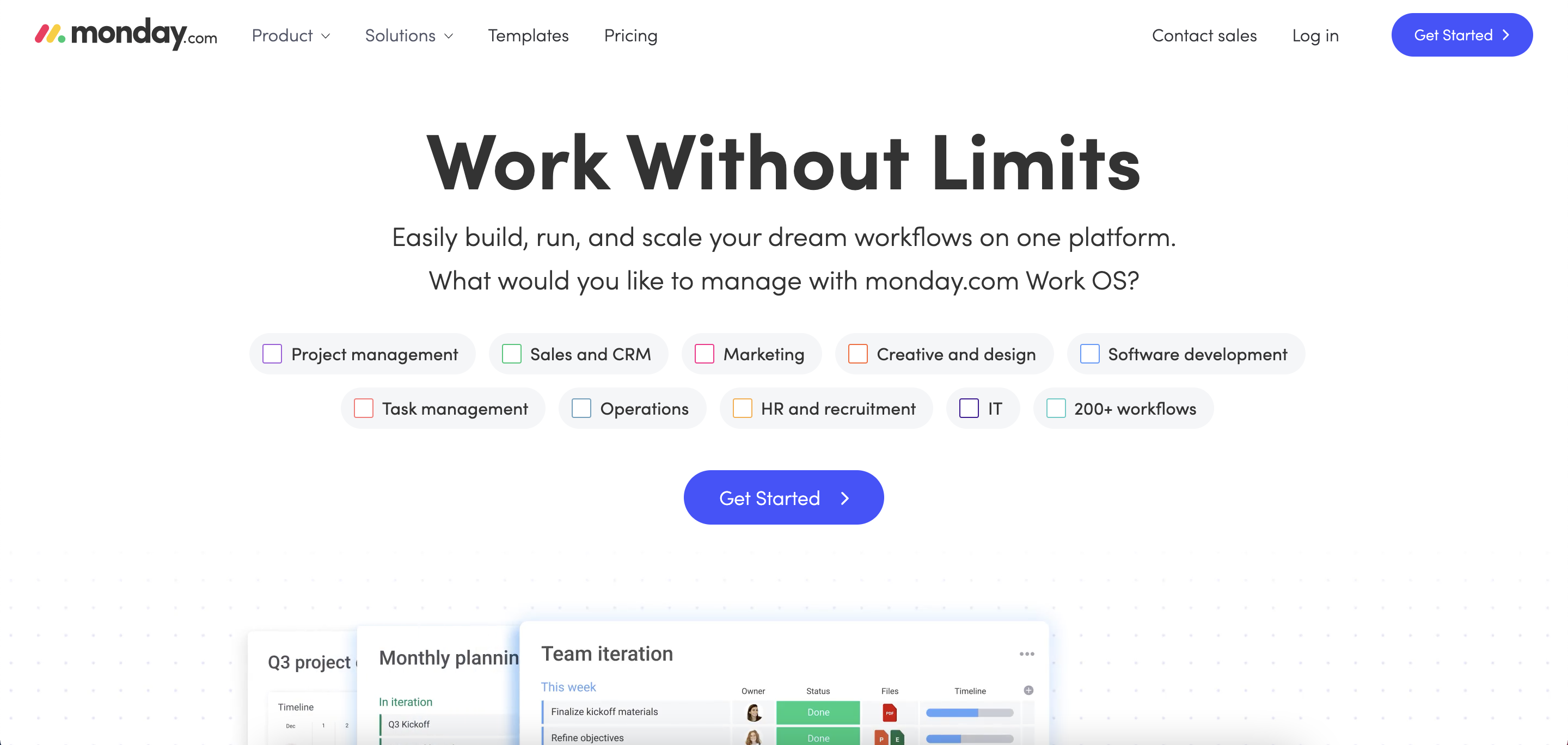Screen dimensions: 1568x745
Task: Click the Get Started button
Action: pos(784,497)
